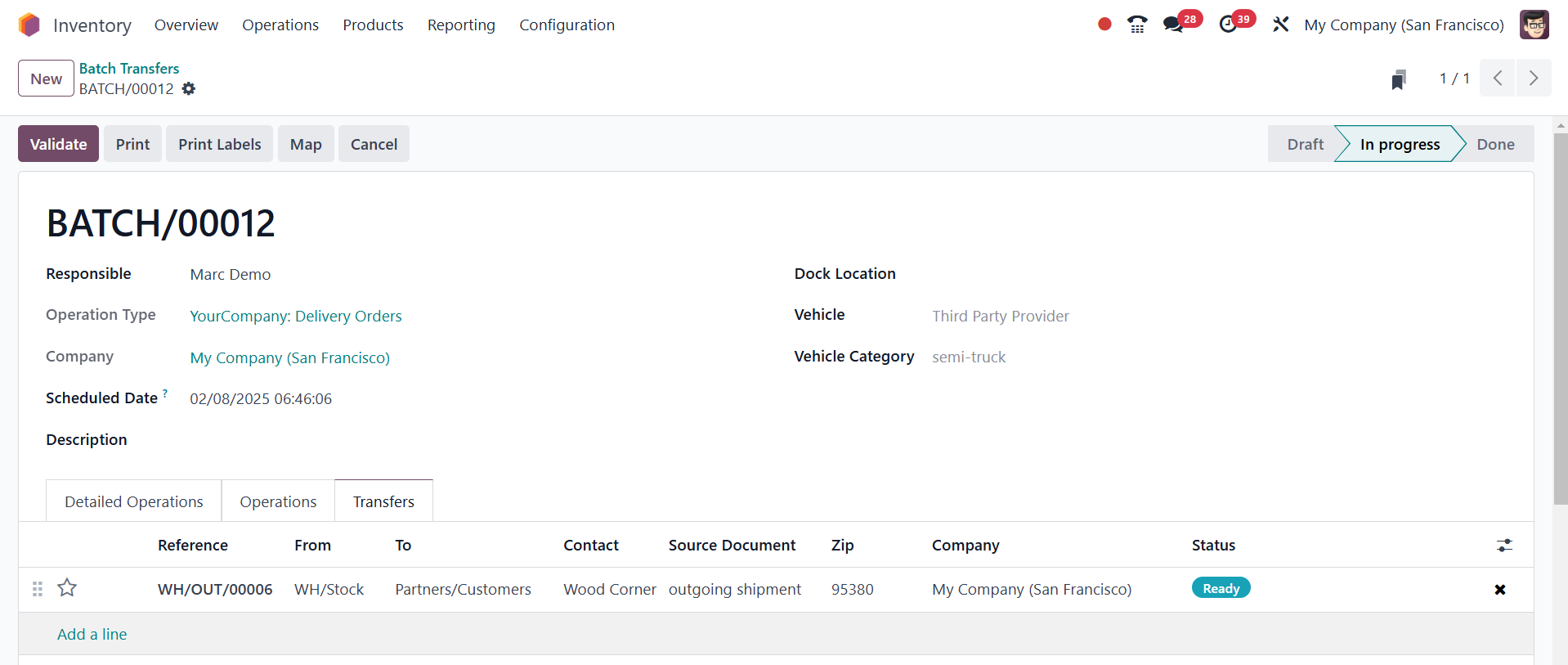Click the Inventory app logo icon
This screenshot has width=1568, height=665.
pyautogui.click(x=29, y=25)
